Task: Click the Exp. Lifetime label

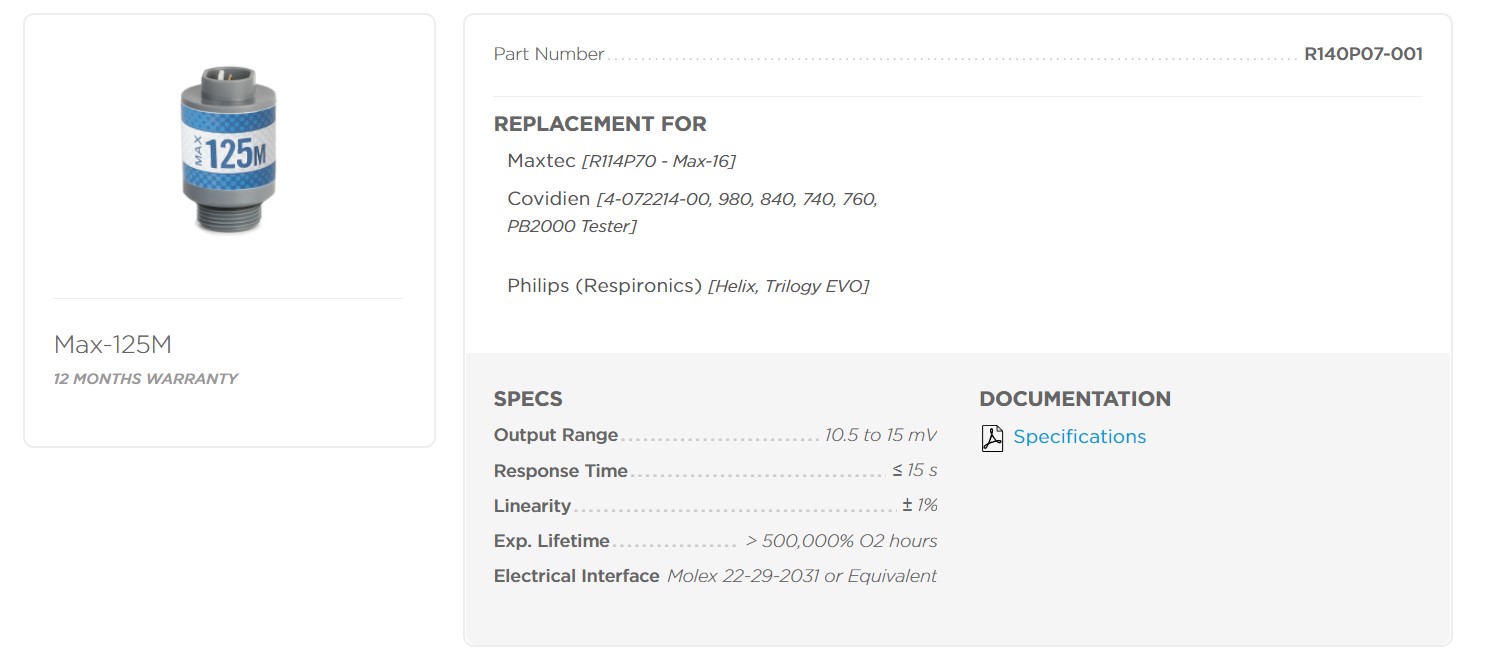Action: pyautogui.click(x=552, y=541)
